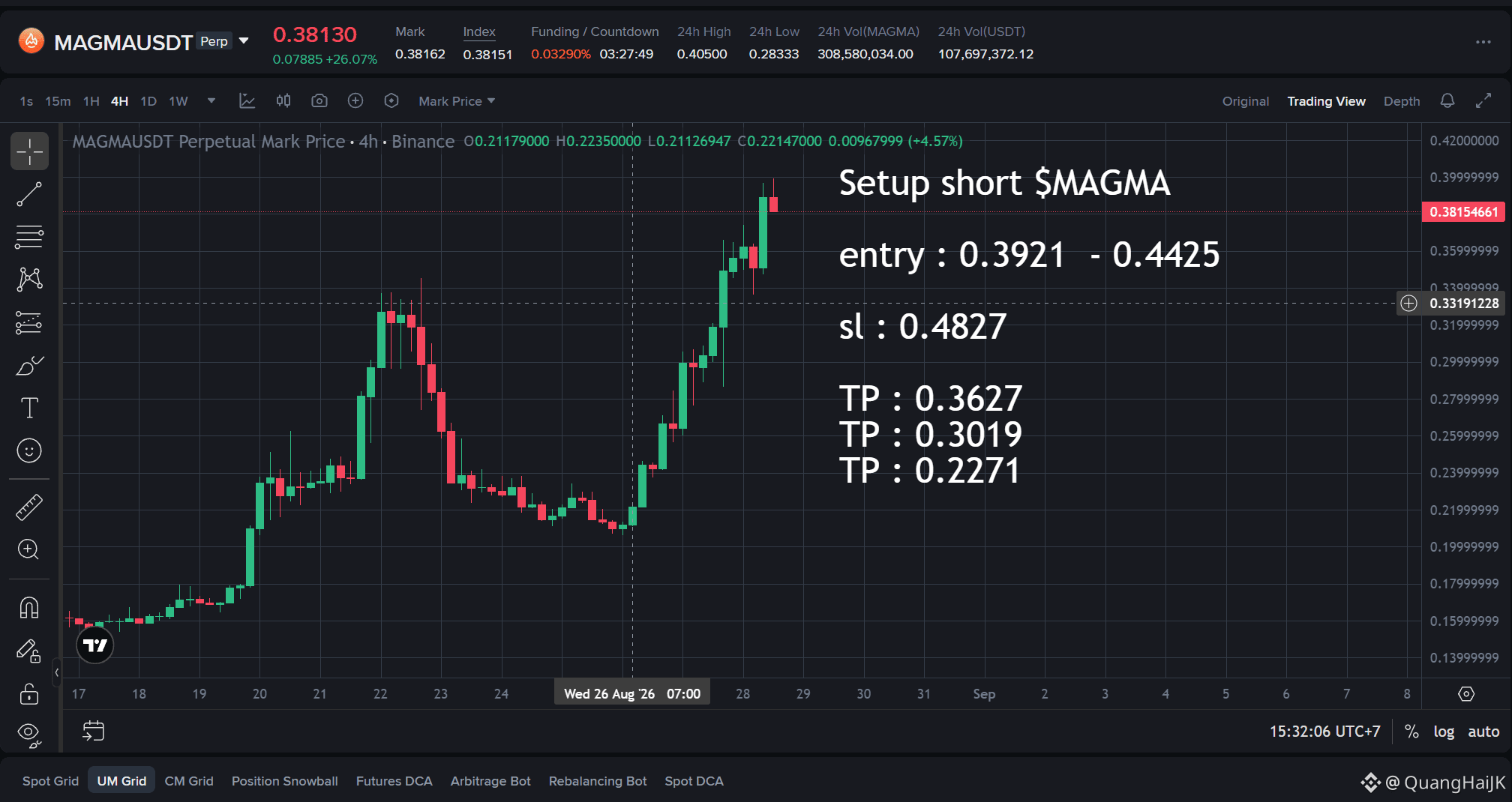Select the 15m interval
The height and width of the screenshot is (802, 1512).
[58, 101]
